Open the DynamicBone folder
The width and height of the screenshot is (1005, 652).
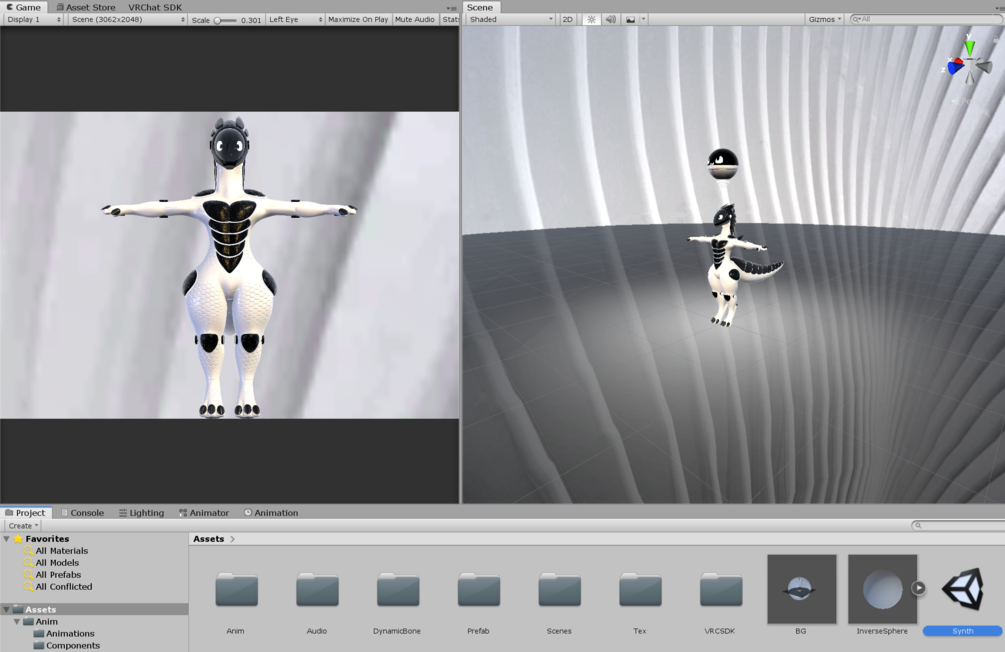397,590
